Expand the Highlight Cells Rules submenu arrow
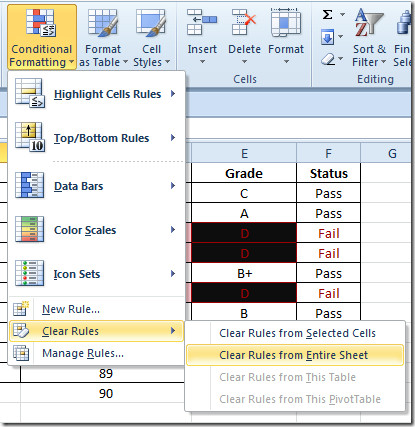Screen dimensions: 415x427 tap(173, 94)
